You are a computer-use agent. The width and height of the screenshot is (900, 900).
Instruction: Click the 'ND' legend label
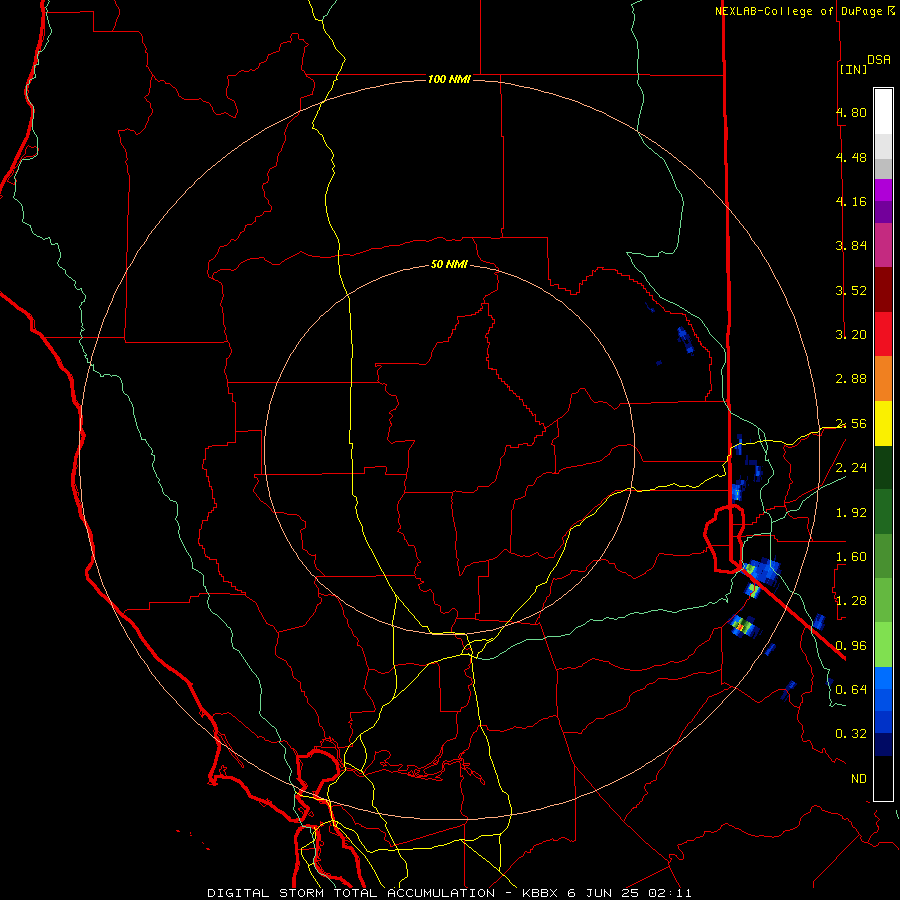coord(859,779)
